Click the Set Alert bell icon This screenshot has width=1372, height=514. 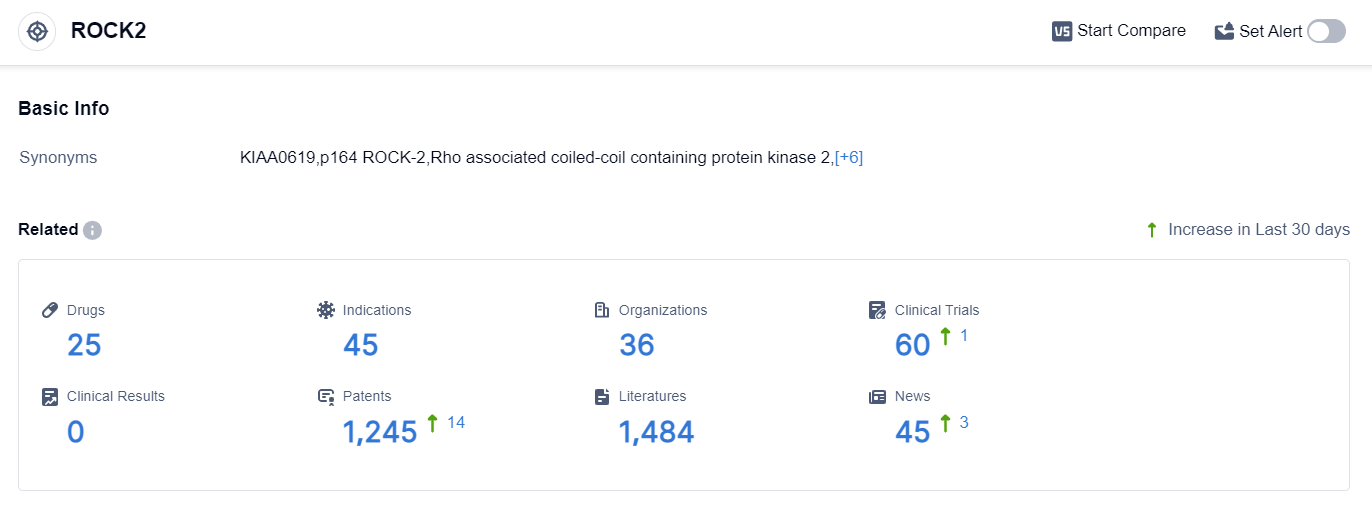pyautogui.click(x=1224, y=31)
